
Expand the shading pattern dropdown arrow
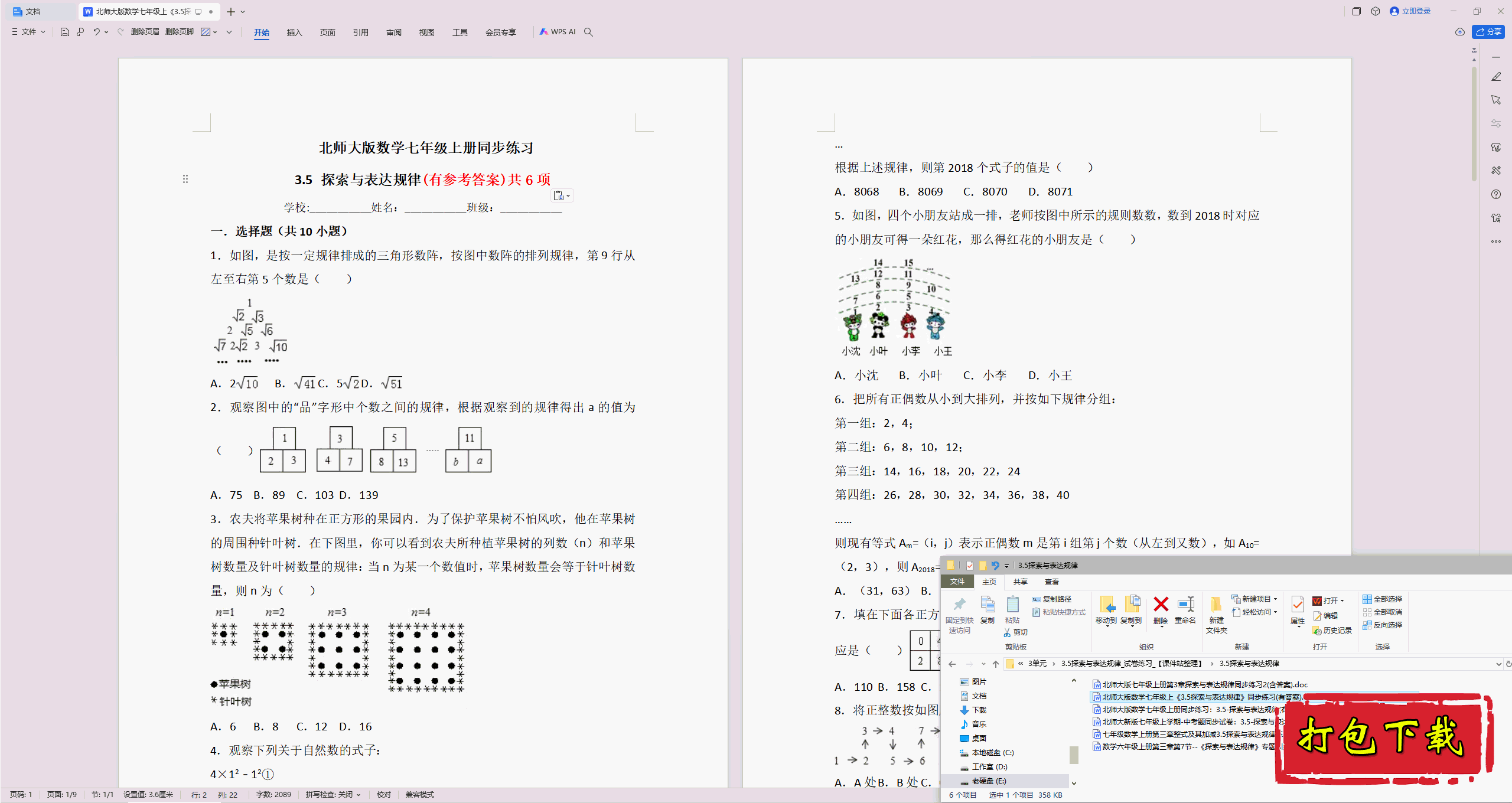(215, 32)
